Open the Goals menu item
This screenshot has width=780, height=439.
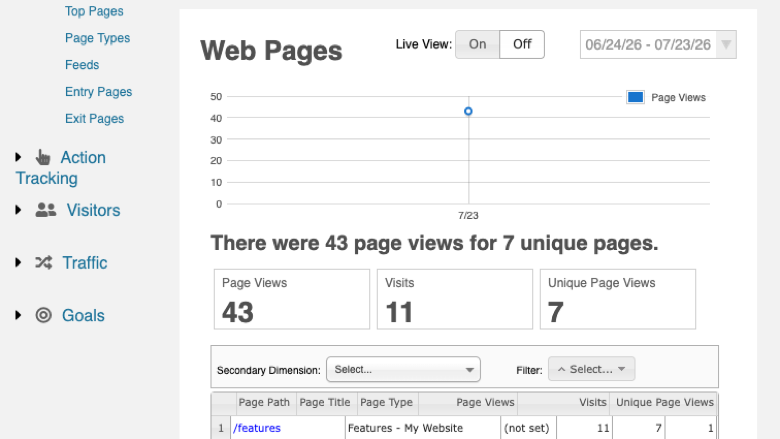(83, 315)
